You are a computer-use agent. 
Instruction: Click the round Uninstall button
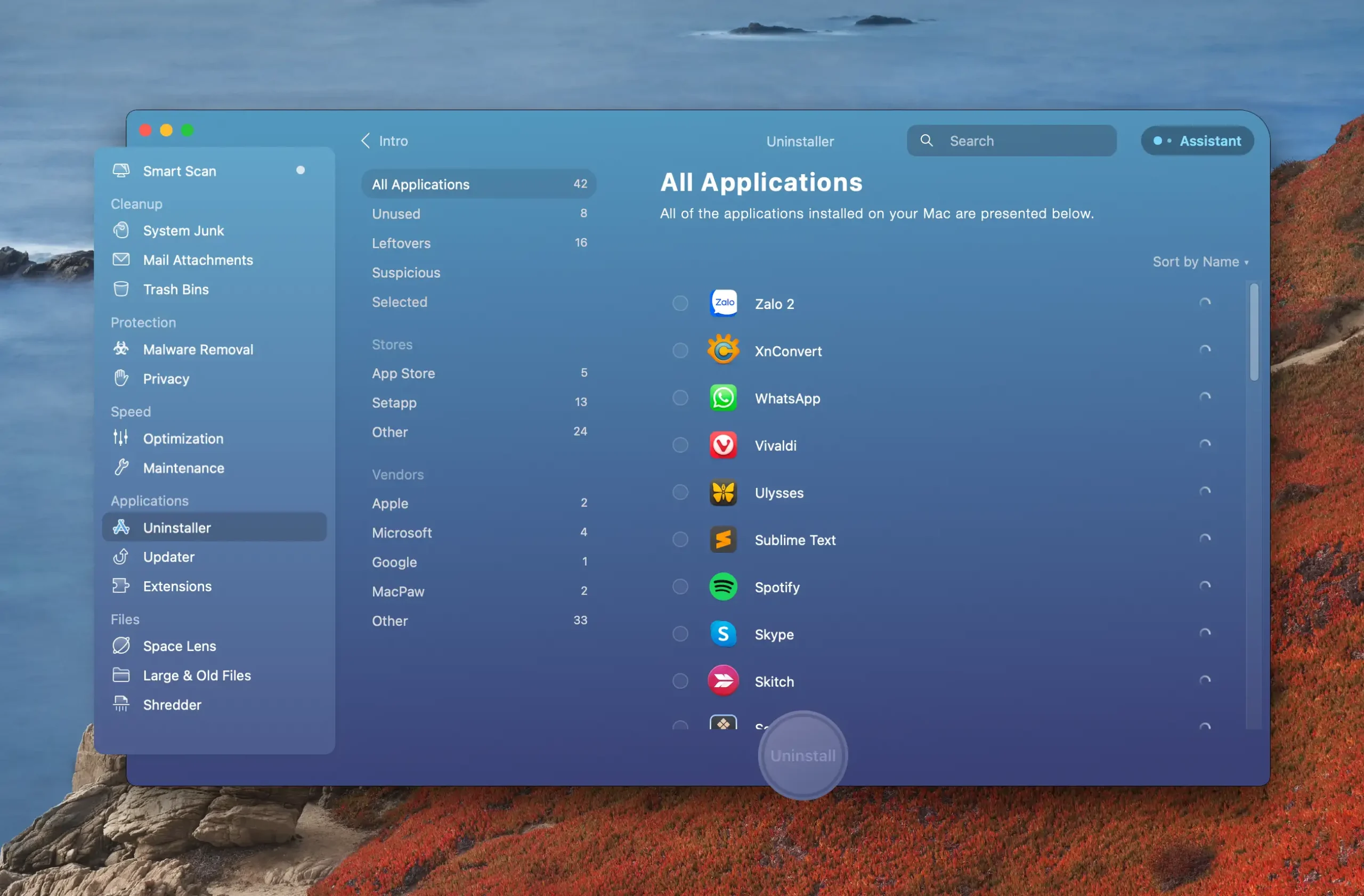point(802,755)
